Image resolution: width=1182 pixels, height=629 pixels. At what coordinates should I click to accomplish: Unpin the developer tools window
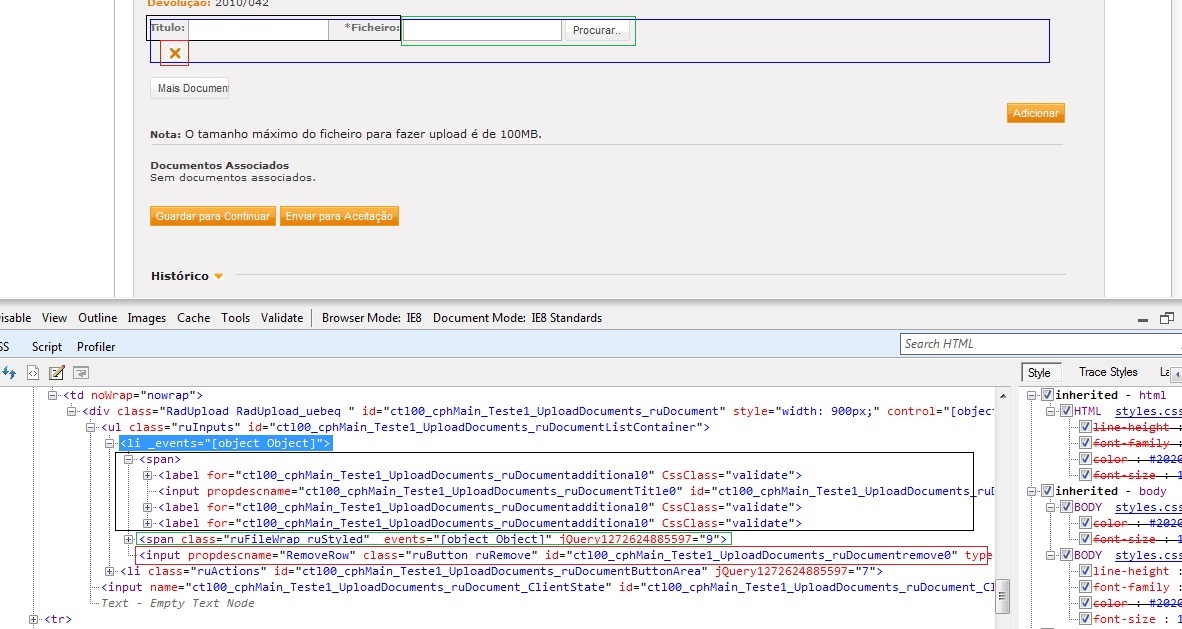tap(1167, 318)
